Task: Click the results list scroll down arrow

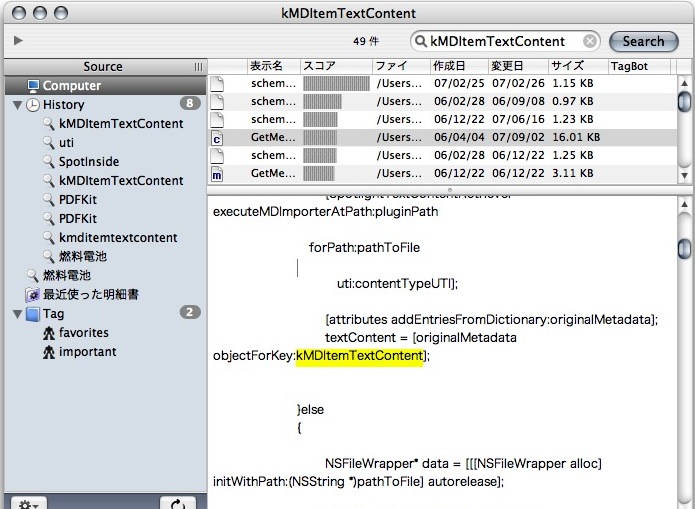Action: [x=684, y=176]
